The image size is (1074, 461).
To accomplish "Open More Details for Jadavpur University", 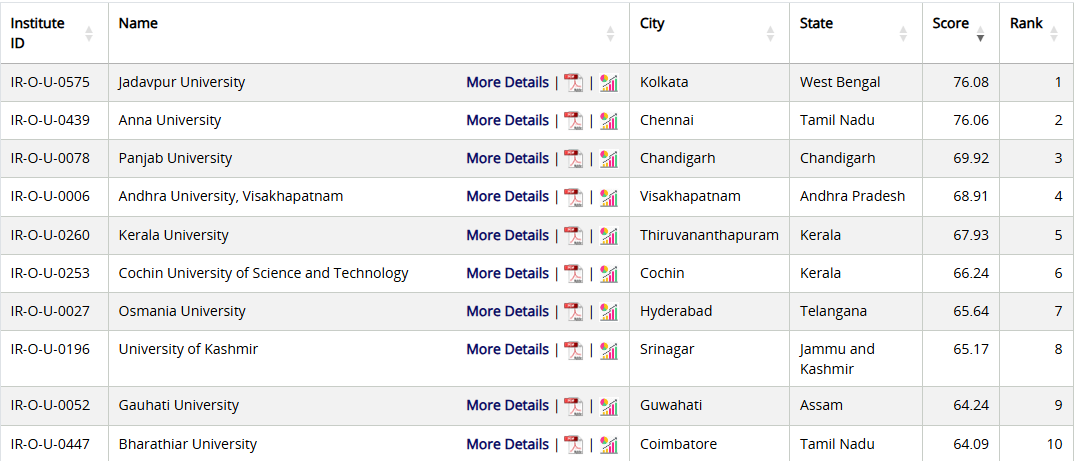I will tap(507, 82).
